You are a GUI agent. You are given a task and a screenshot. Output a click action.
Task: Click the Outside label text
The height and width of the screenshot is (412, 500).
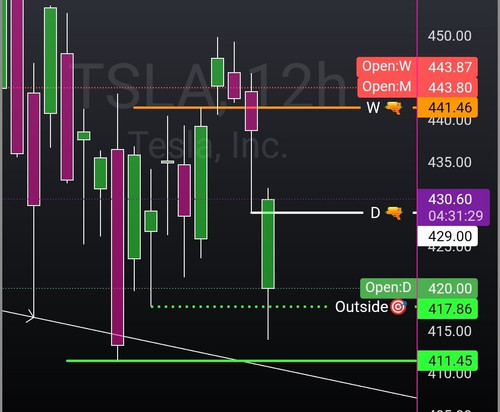(362, 307)
